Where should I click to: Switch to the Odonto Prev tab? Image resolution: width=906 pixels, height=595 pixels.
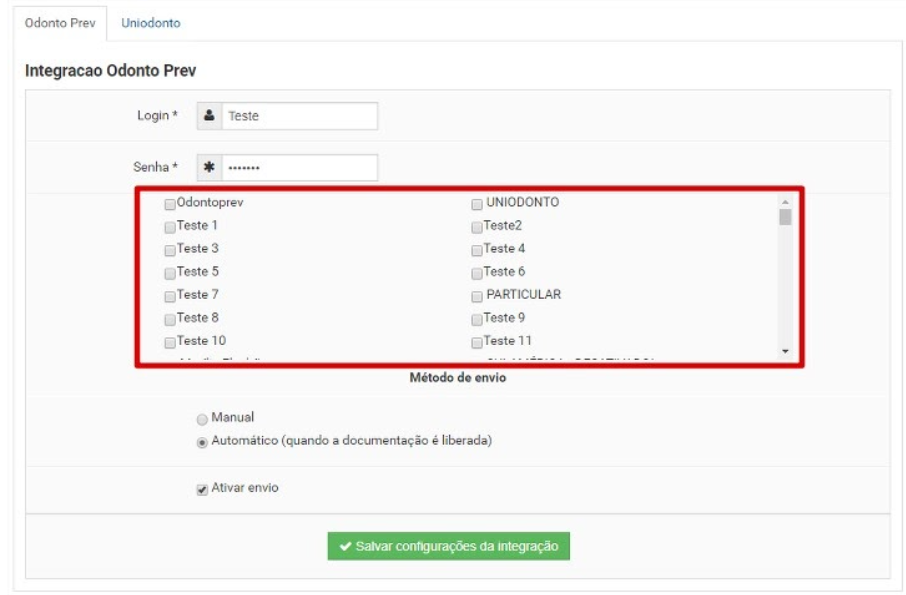(60, 23)
